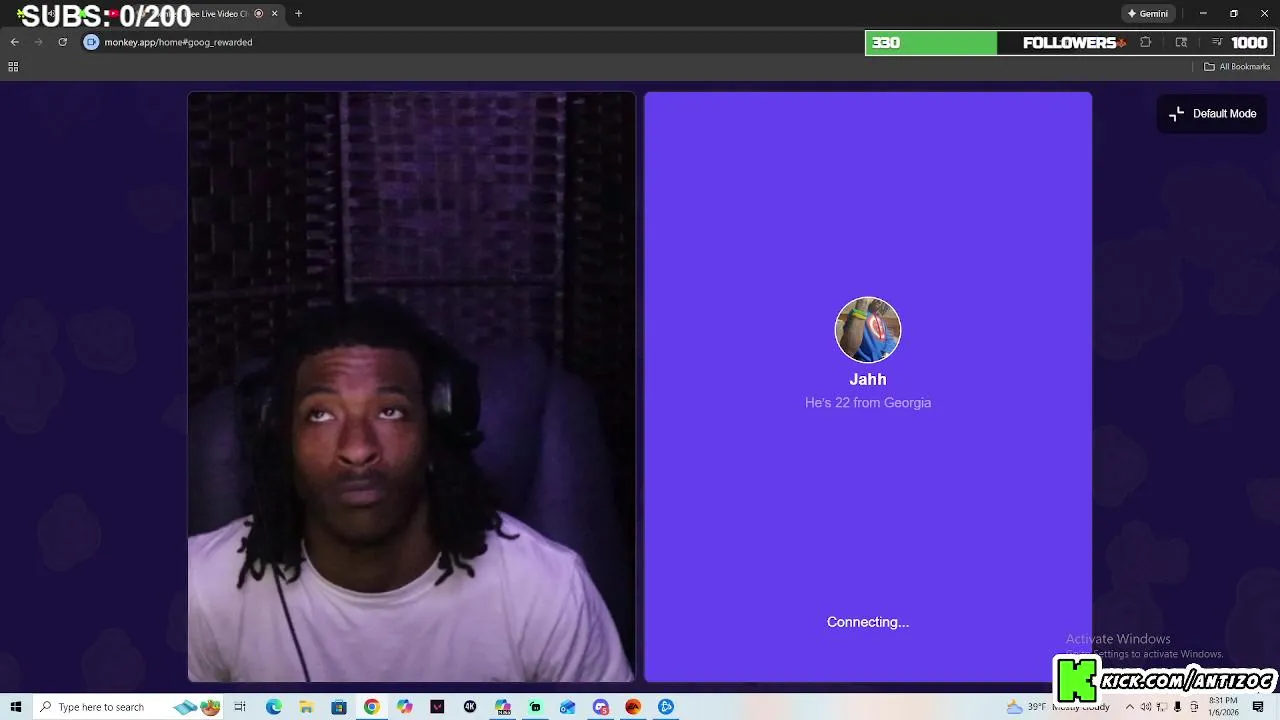The image size is (1280, 720).
Task: Open the microphone tray icon
Action: [1177, 707]
